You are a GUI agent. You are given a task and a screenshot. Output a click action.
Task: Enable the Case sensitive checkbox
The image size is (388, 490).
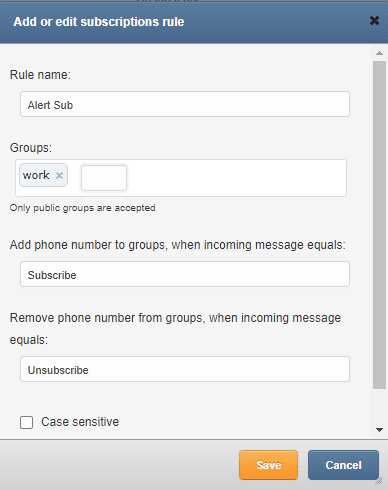pyautogui.click(x=26, y=422)
